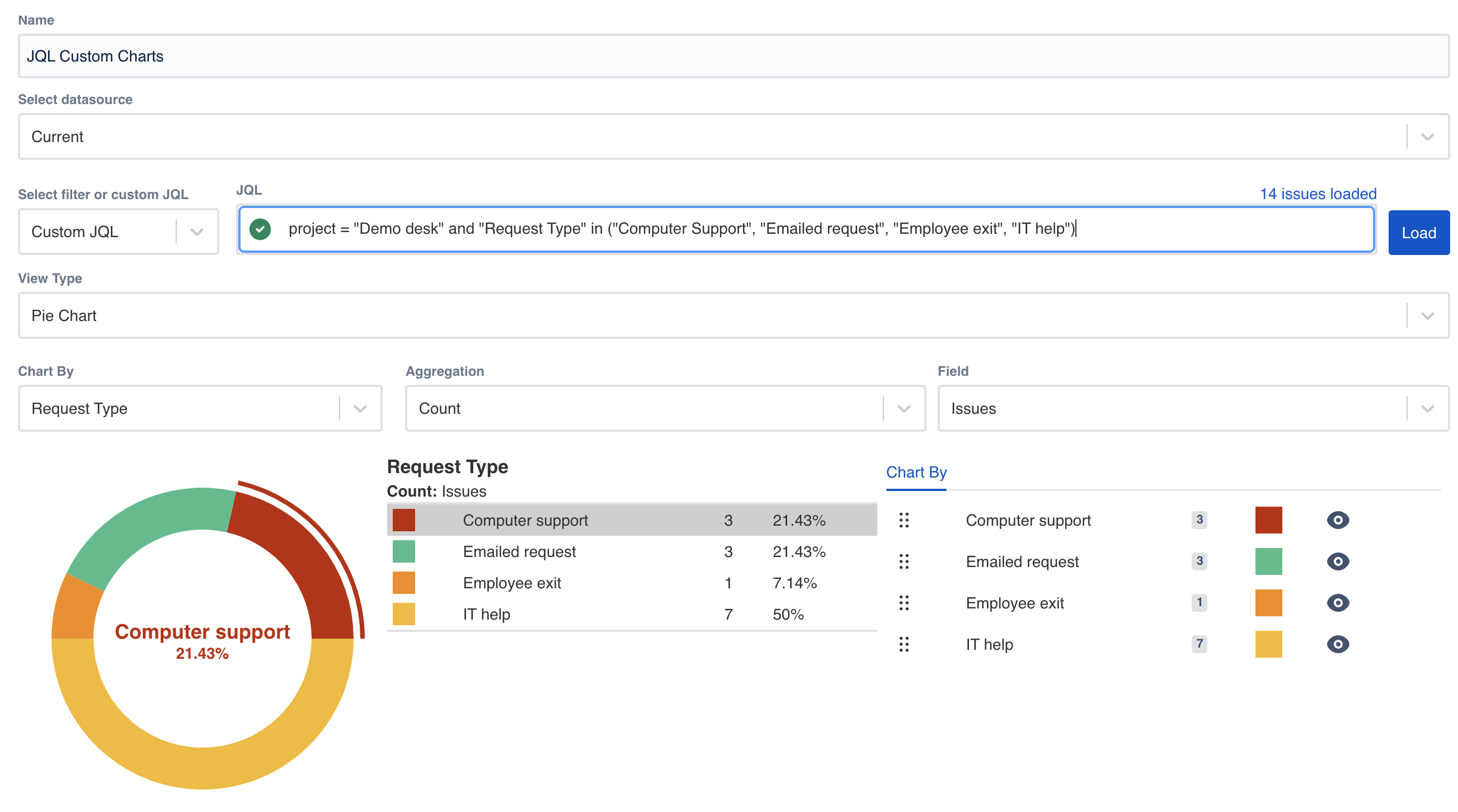
Task: Click the drag handle beside Emailed request
Action: tap(904, 561)
